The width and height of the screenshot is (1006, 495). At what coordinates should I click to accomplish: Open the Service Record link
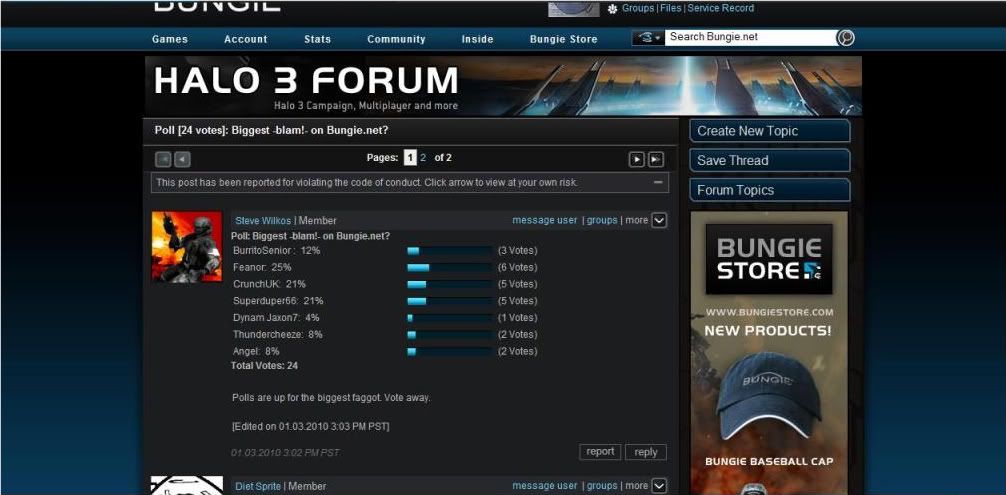[x=721, y=8]
